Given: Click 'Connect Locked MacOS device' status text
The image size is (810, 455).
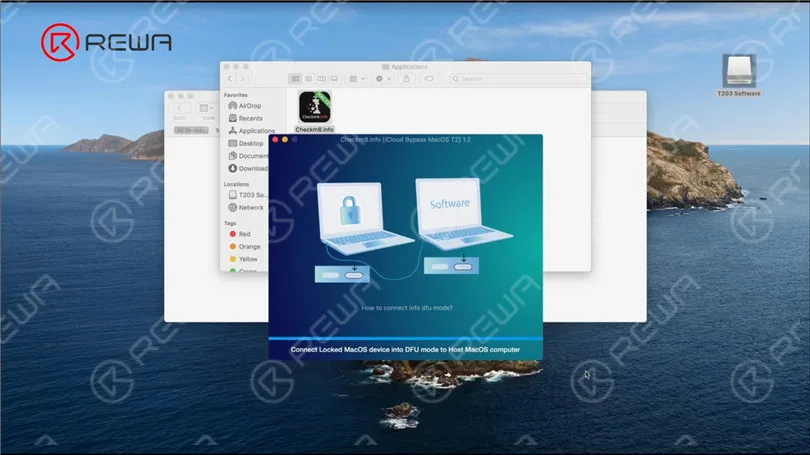Looking at the screenshot, I should 405,350.
